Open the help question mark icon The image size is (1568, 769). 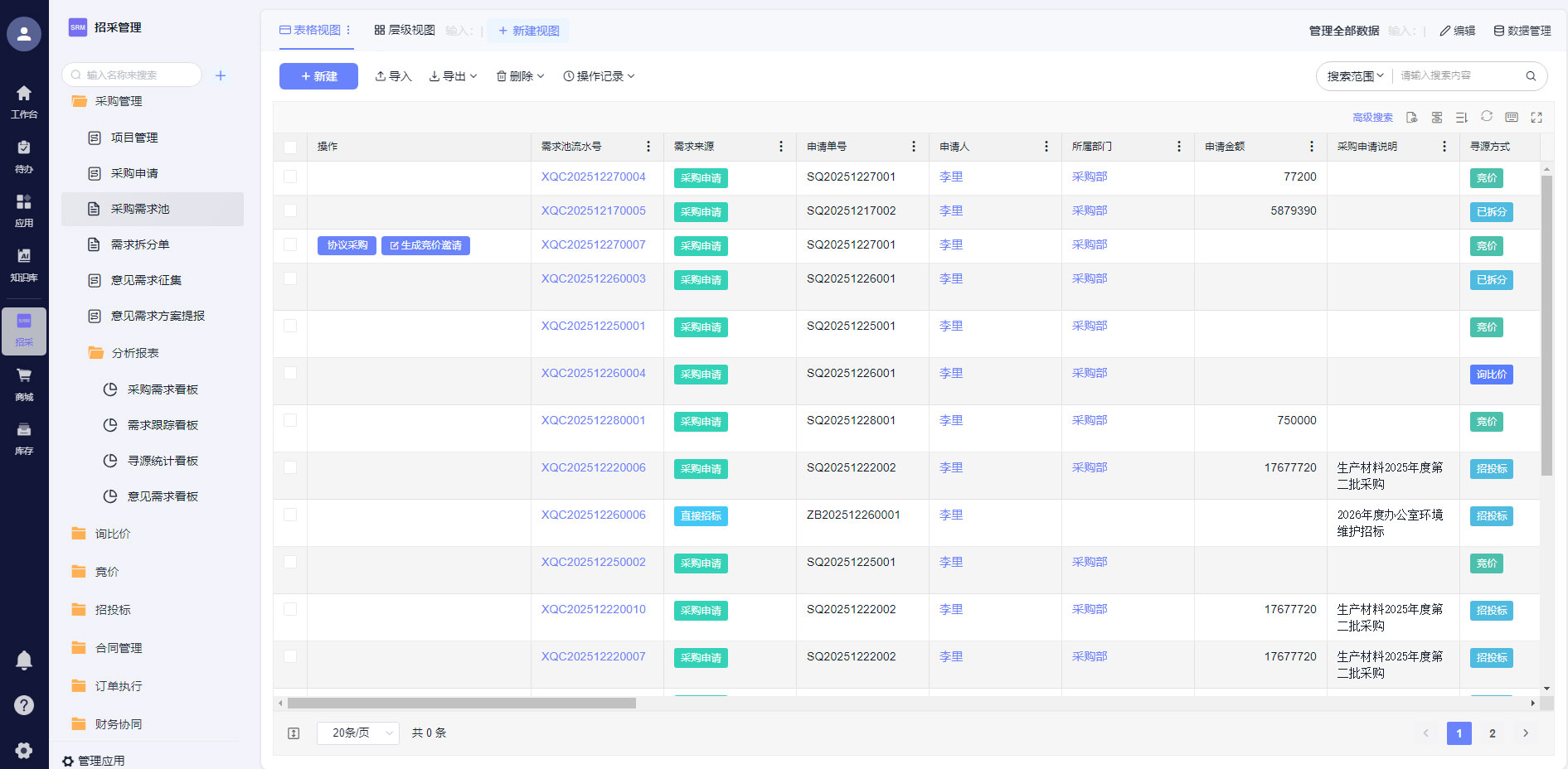[x=24, y=705]
